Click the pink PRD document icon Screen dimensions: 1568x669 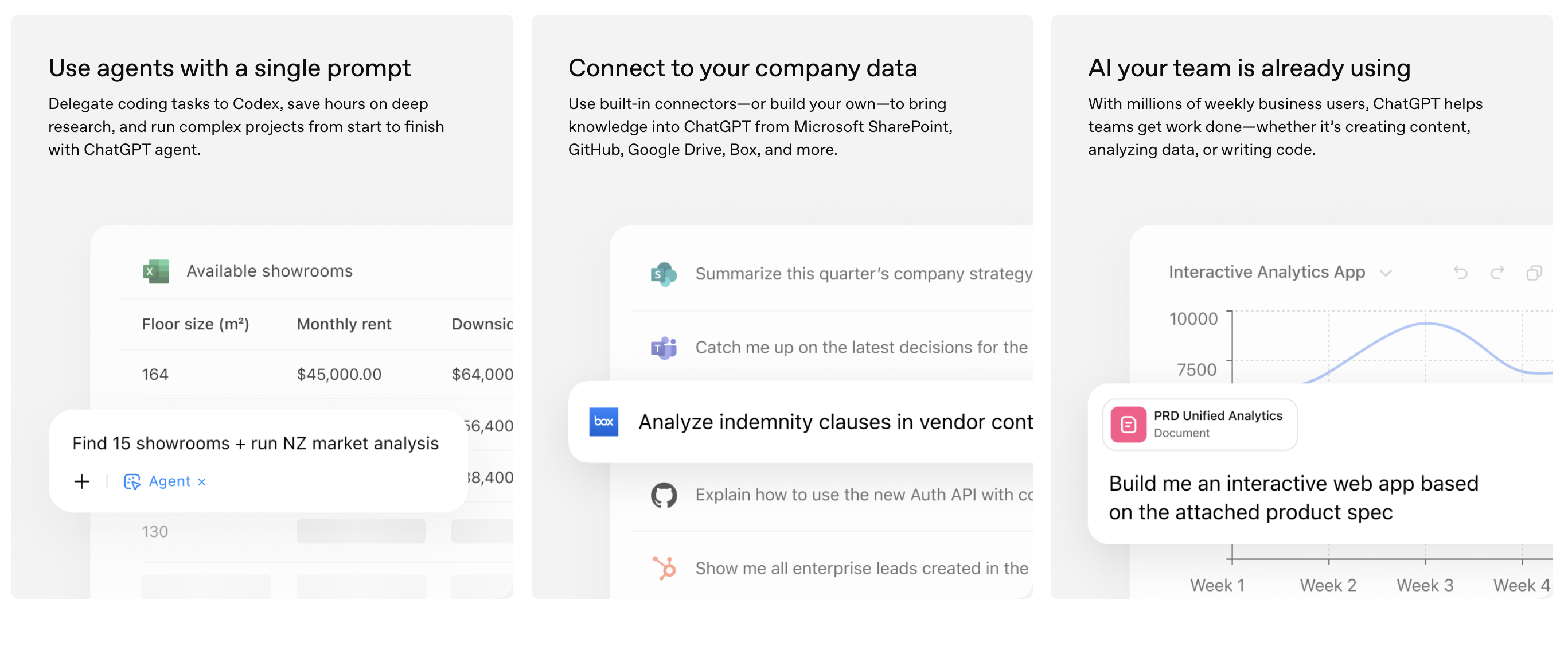(x=1128, y=423)
